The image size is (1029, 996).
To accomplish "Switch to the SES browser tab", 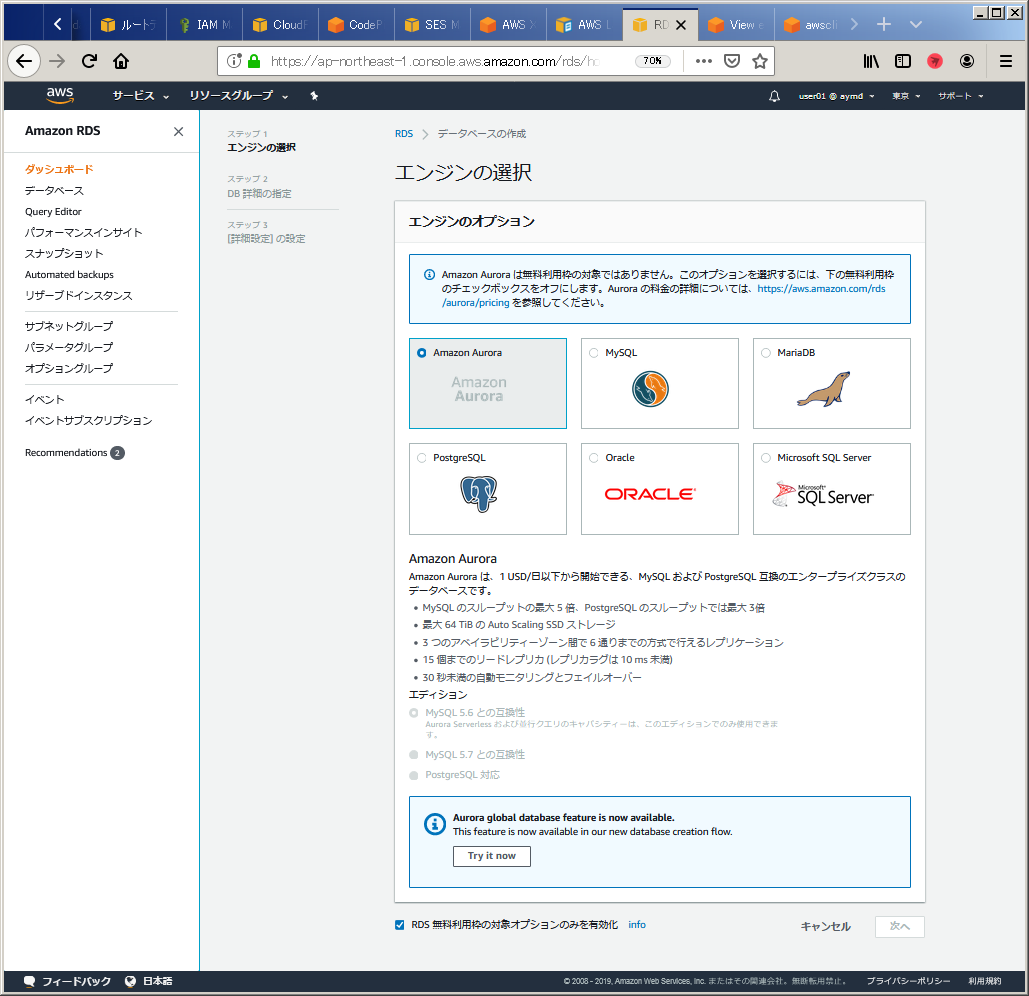I will point(432,25).
